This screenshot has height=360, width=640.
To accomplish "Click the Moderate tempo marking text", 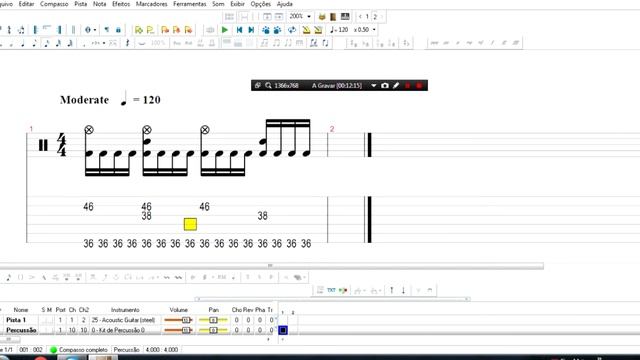I will pos(84,100).
